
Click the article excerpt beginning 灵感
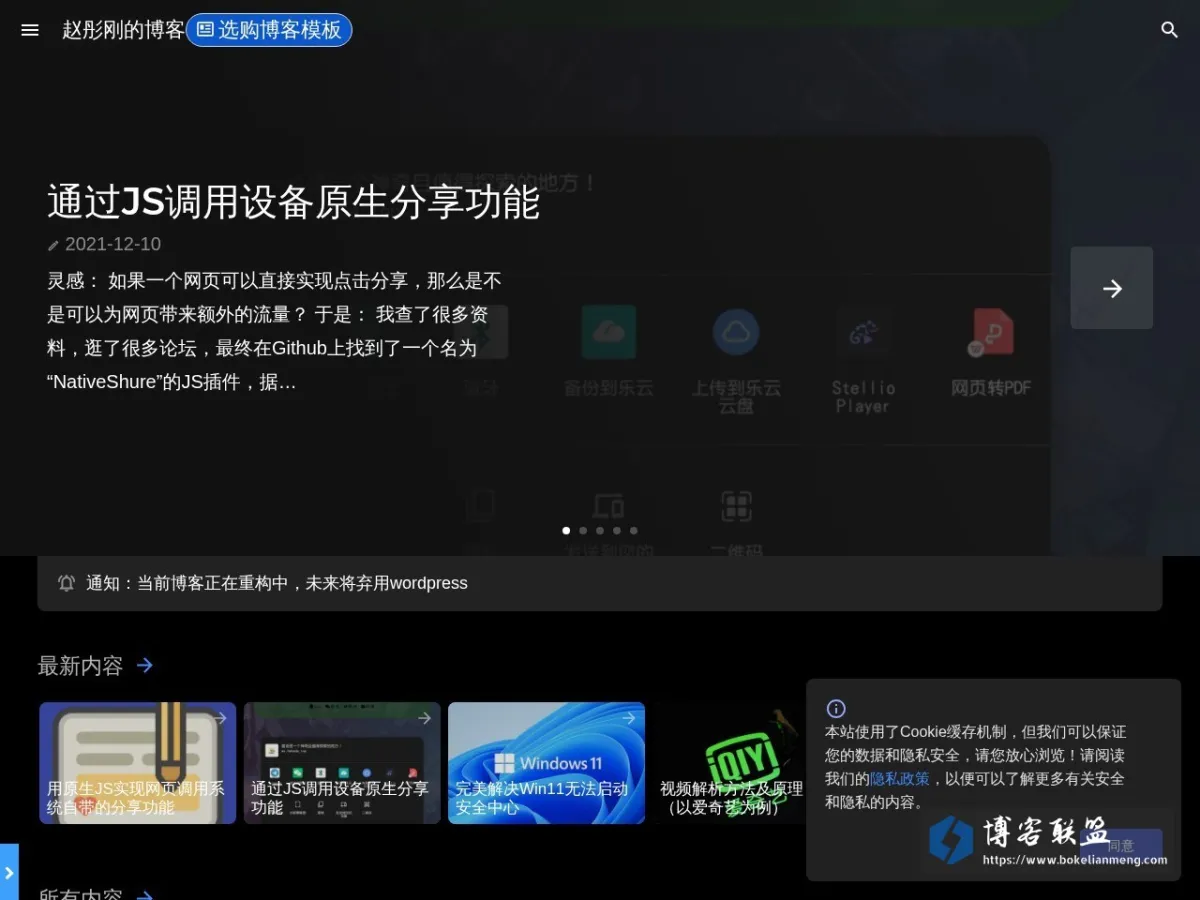click(274, 331)
